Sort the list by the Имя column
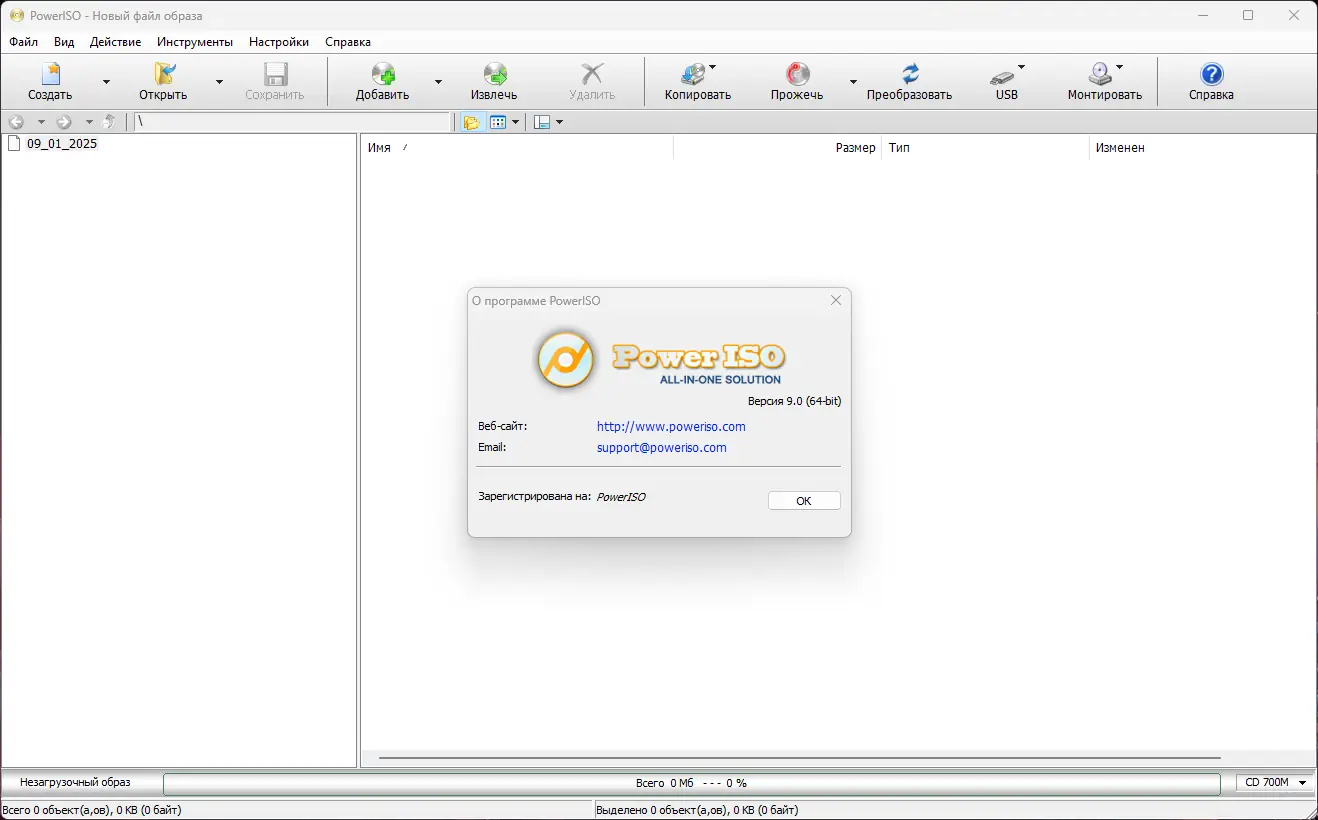The width and height of the screenshot is (1318, 820). coord(516,148)
